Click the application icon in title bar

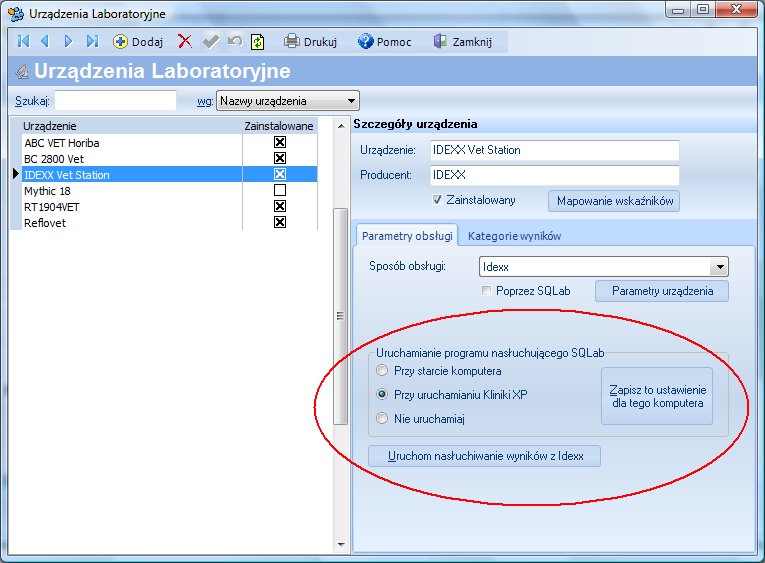point(17,14)
